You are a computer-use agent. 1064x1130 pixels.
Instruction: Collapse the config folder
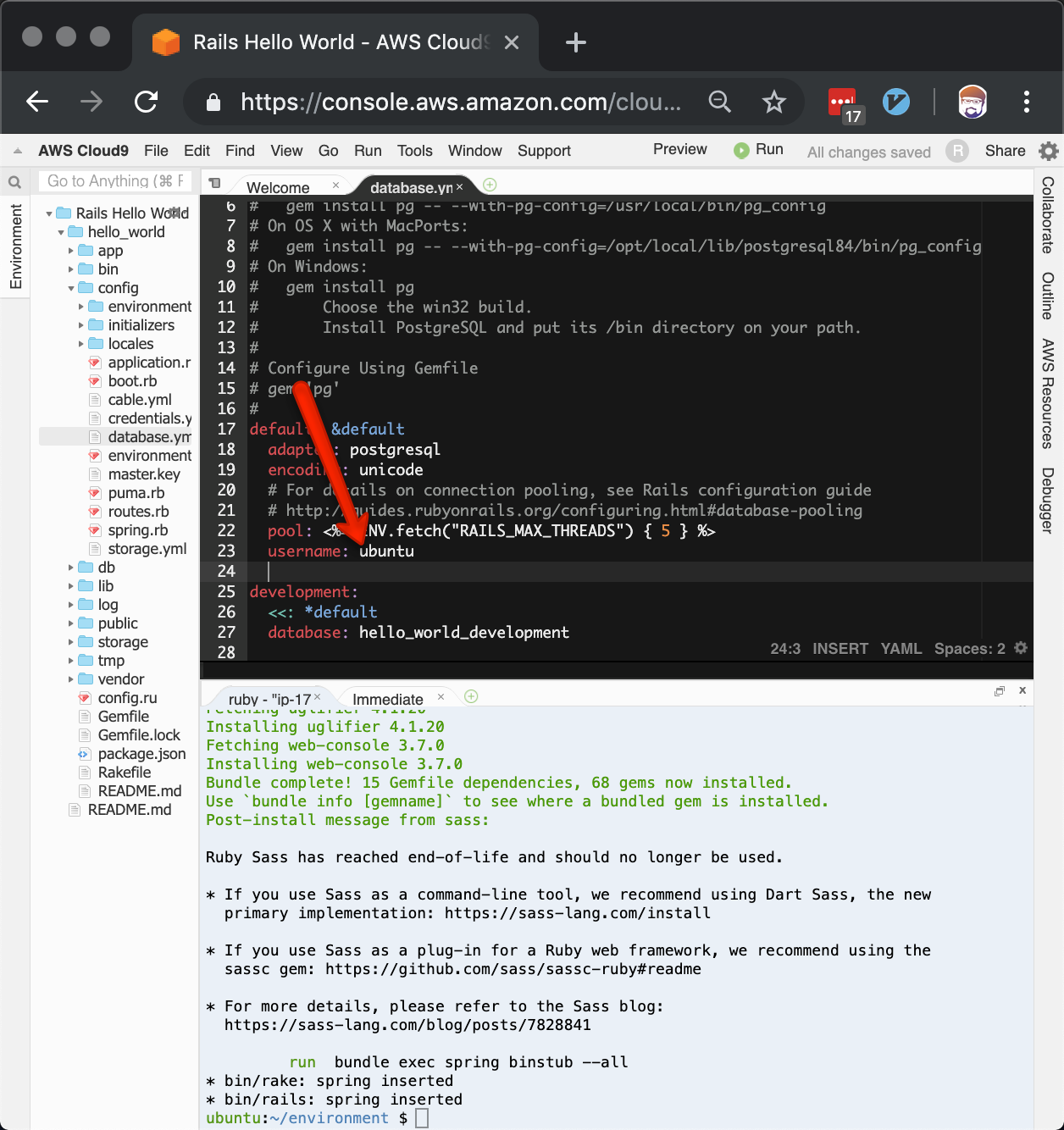coord(71,288)
